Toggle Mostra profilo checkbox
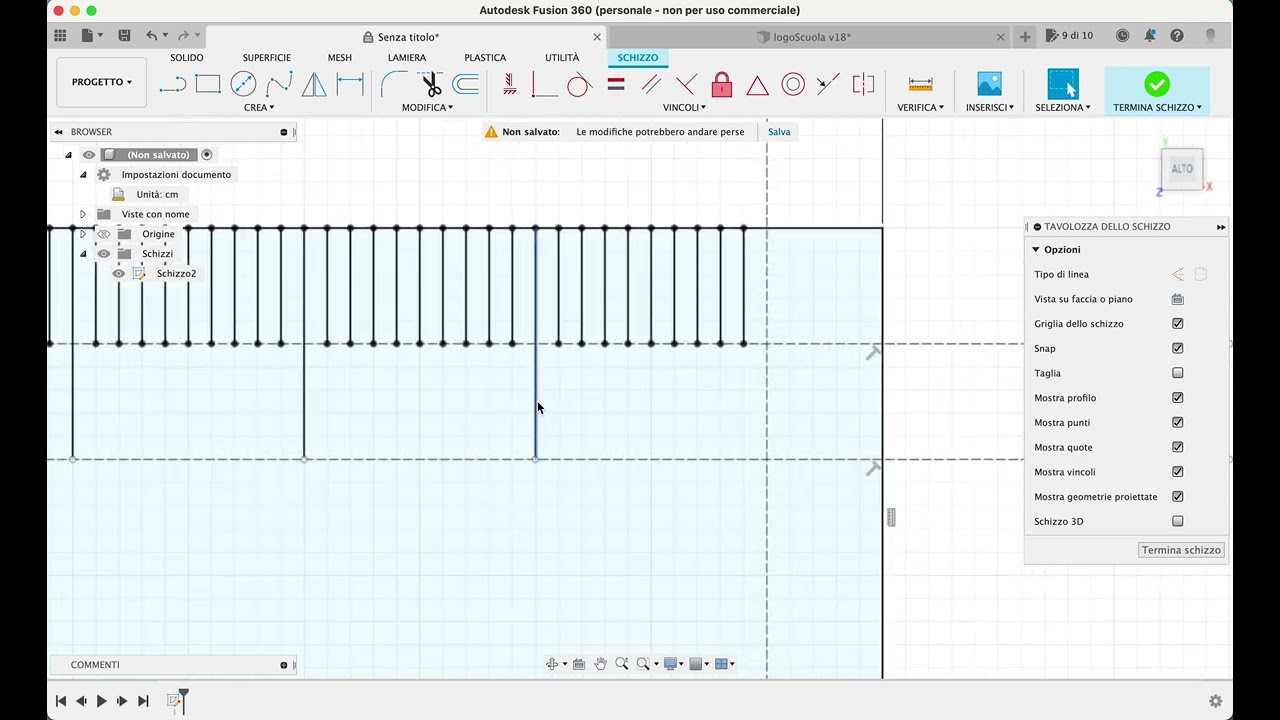 point(1178,398)
